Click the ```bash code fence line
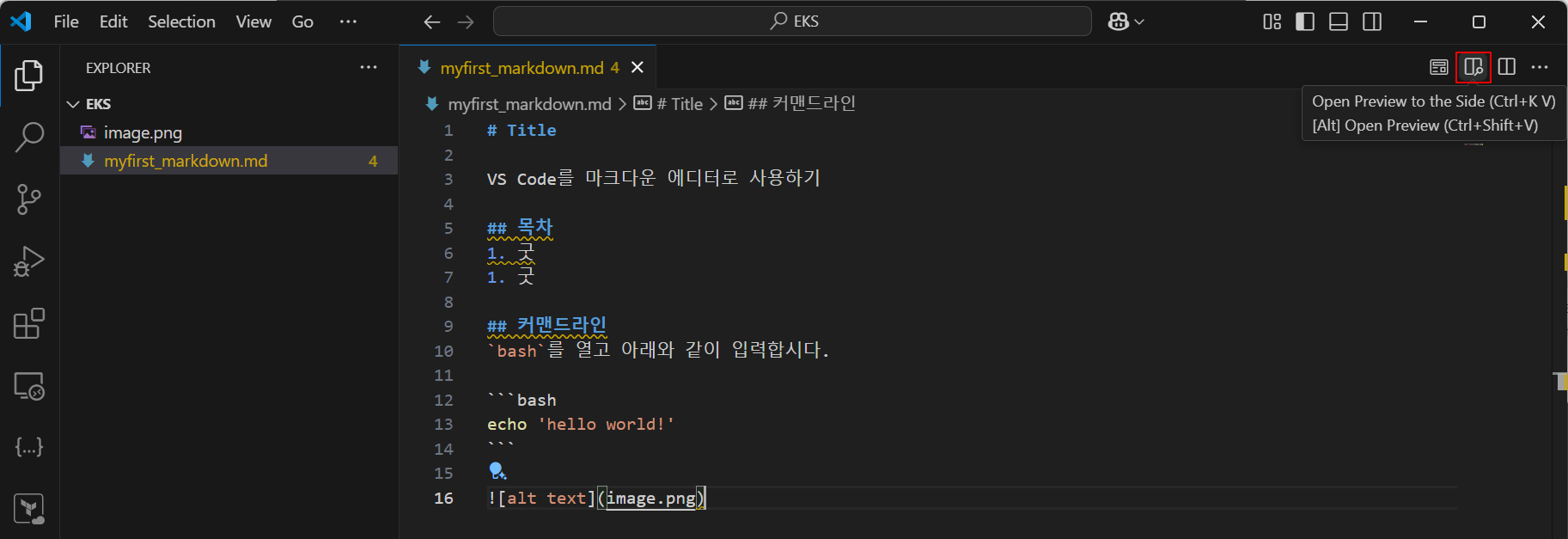Viewport: 1568px width, 539px height. [x=522, y=401]
